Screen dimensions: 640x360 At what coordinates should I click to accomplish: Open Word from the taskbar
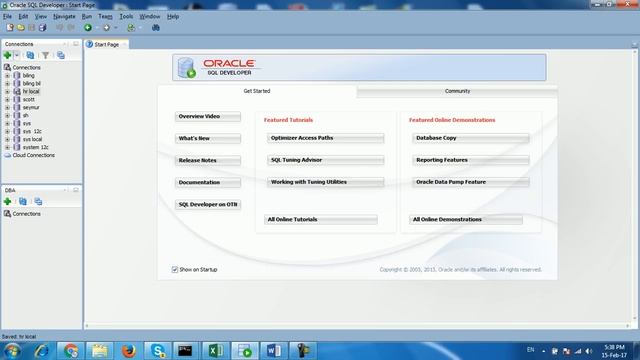pyautogui.click(x=273, y=351)
